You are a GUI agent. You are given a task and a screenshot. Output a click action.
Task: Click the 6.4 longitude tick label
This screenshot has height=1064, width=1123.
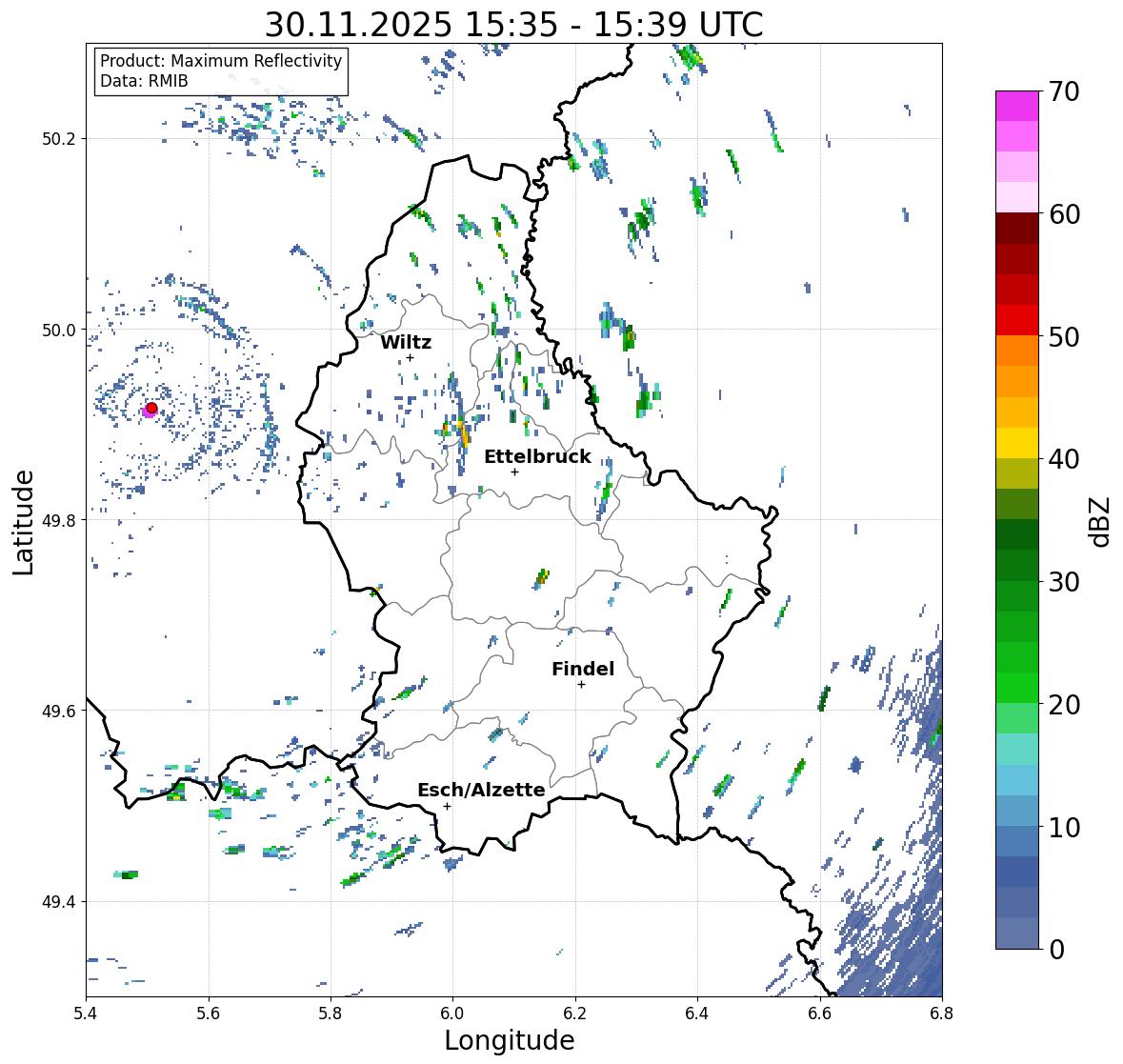point(697,1014)
